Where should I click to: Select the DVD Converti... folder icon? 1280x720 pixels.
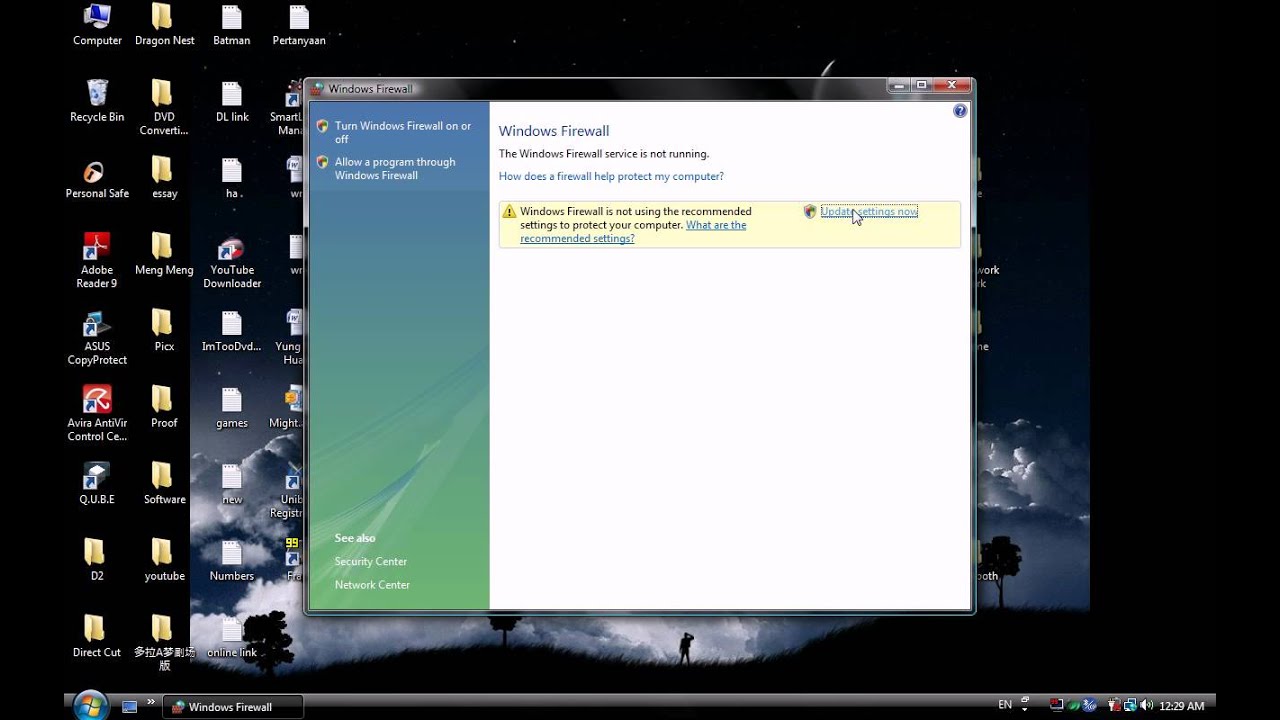(x=164, y=108)
